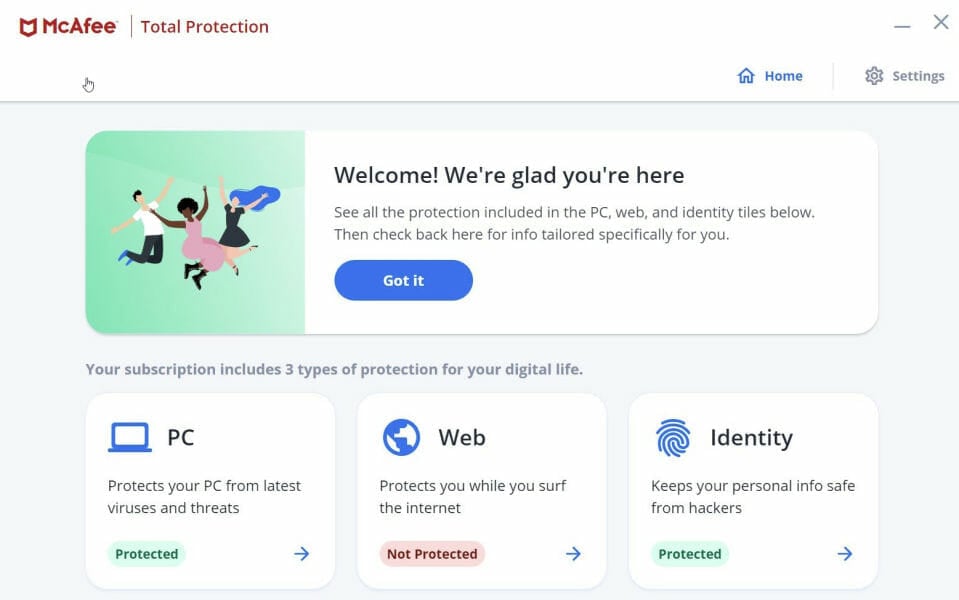Open Identity protection details arrow
Image resolution: width=959 pixels, height=600 pixels.
point(845,554)
